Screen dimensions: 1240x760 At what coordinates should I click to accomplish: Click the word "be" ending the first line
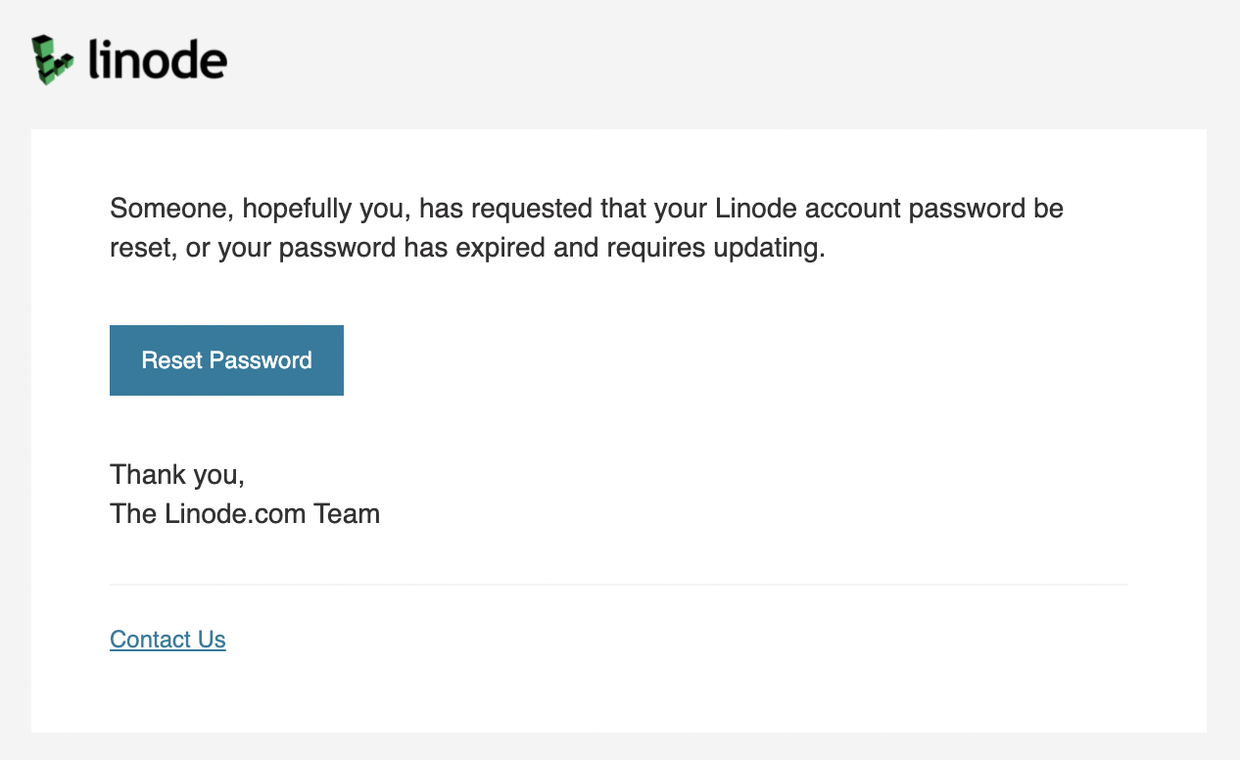[1049, 208]
